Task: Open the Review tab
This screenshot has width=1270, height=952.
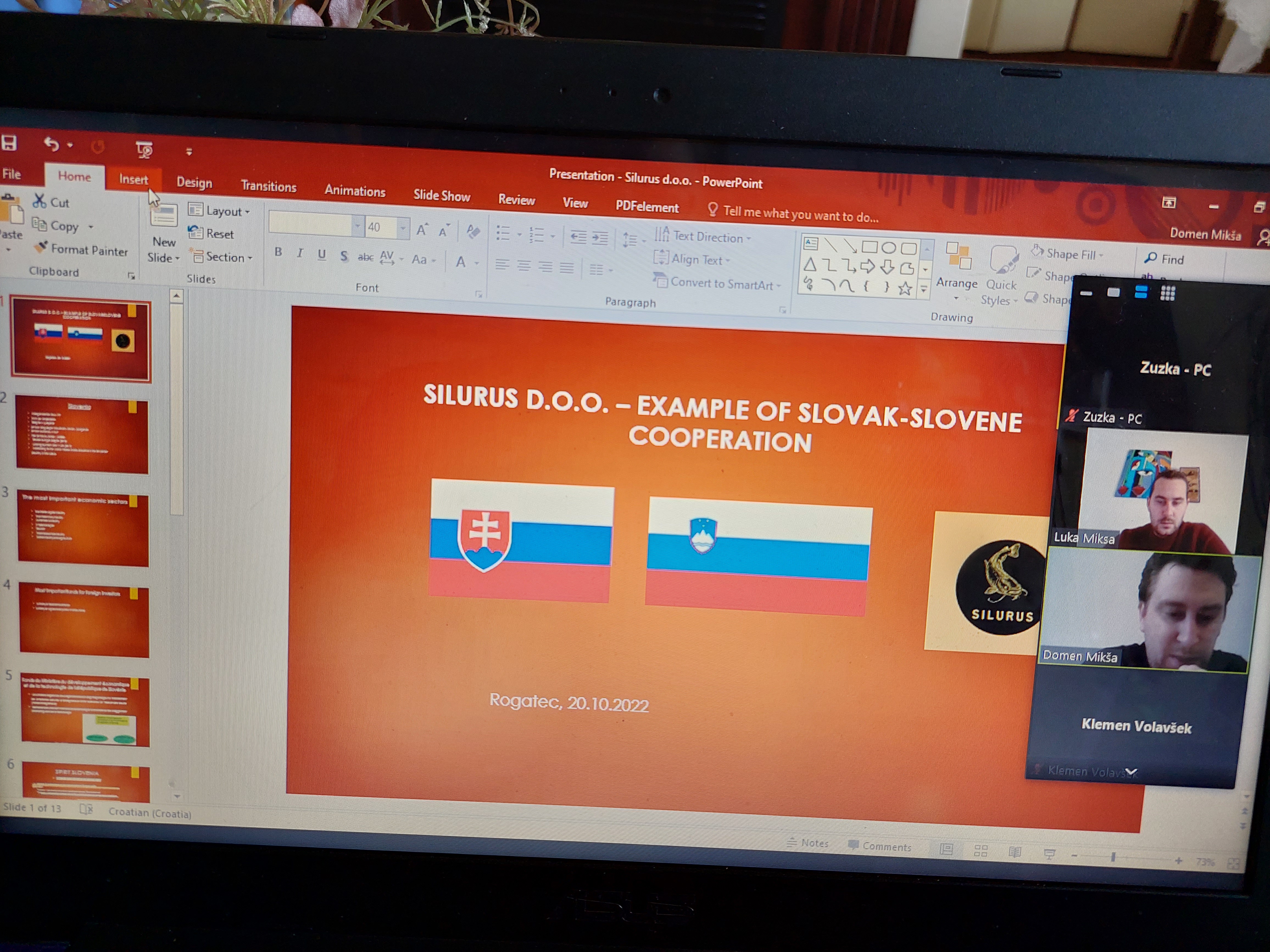Action: (x=516, y=199)
